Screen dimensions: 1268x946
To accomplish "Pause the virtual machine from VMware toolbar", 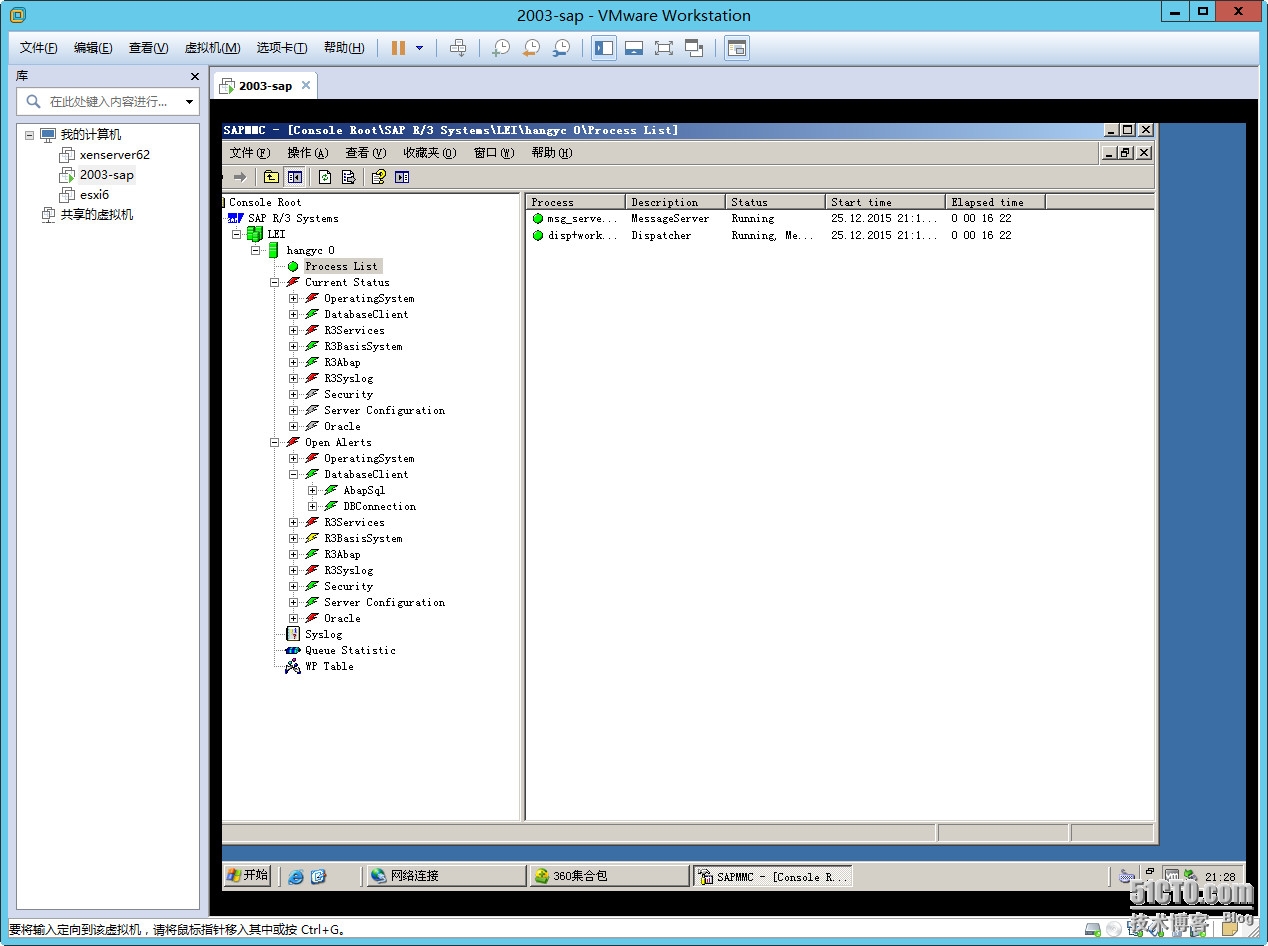I will 398,48.
